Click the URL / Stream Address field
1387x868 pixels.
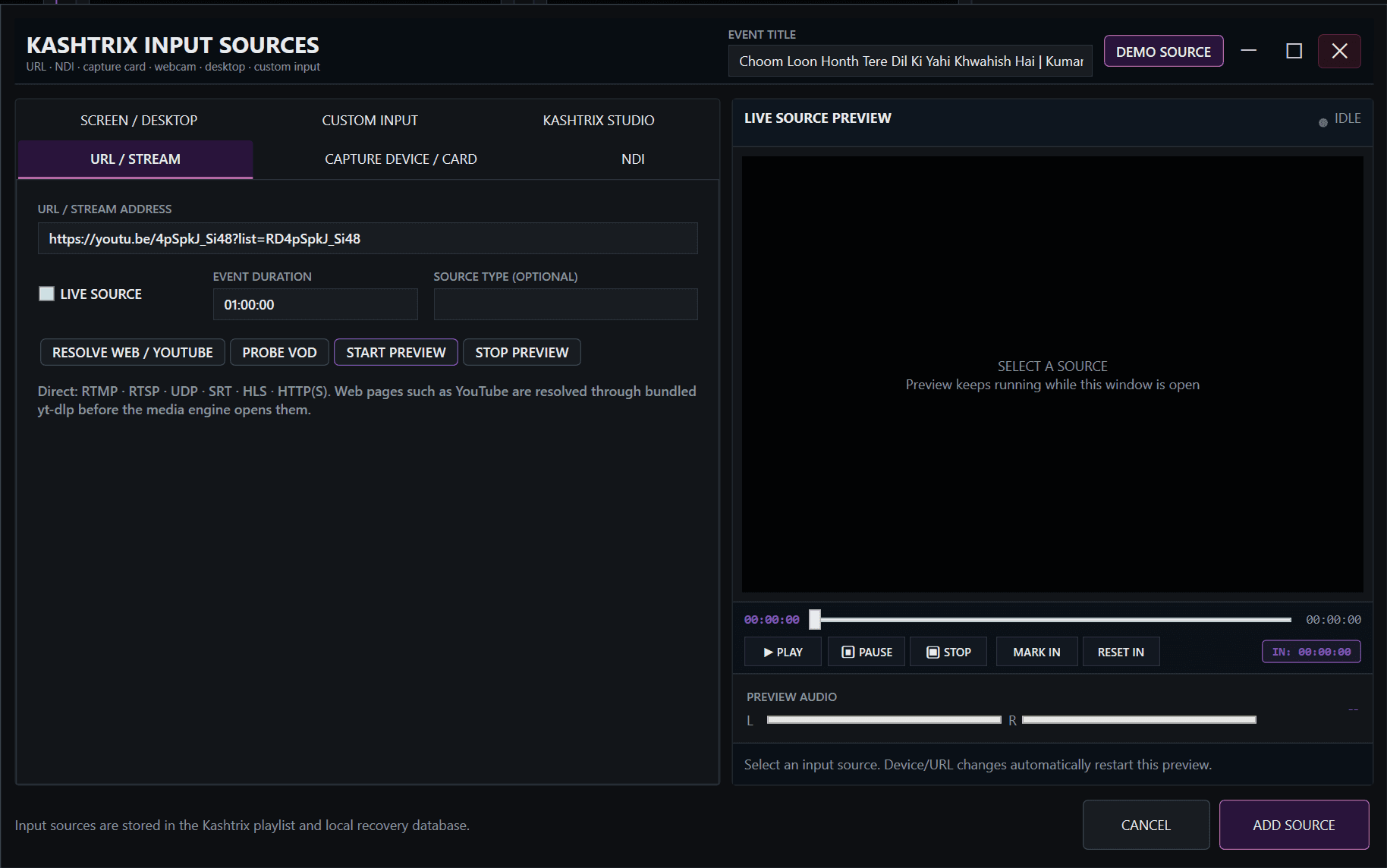point(367,238)
